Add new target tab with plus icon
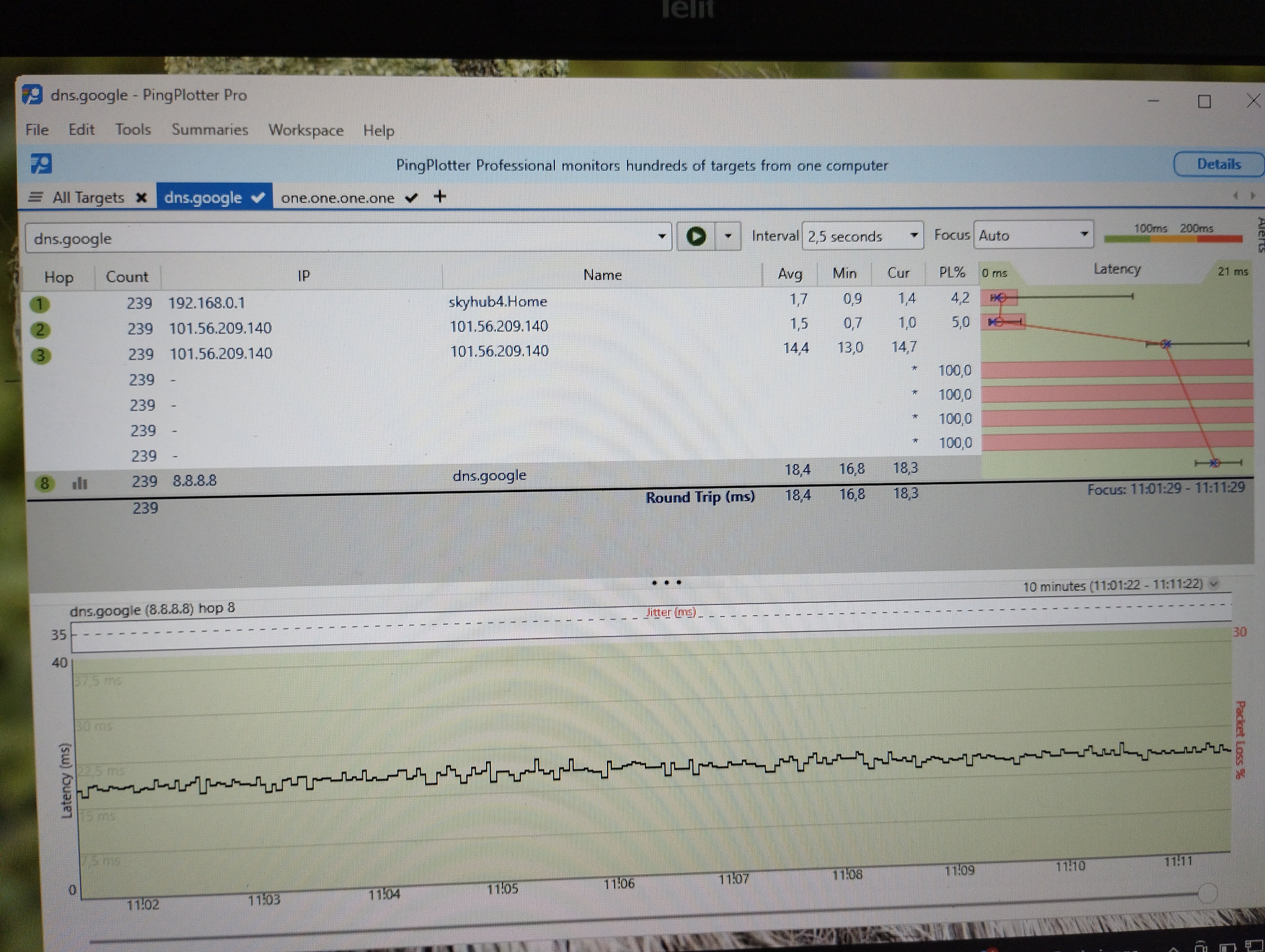 [440, 196]
